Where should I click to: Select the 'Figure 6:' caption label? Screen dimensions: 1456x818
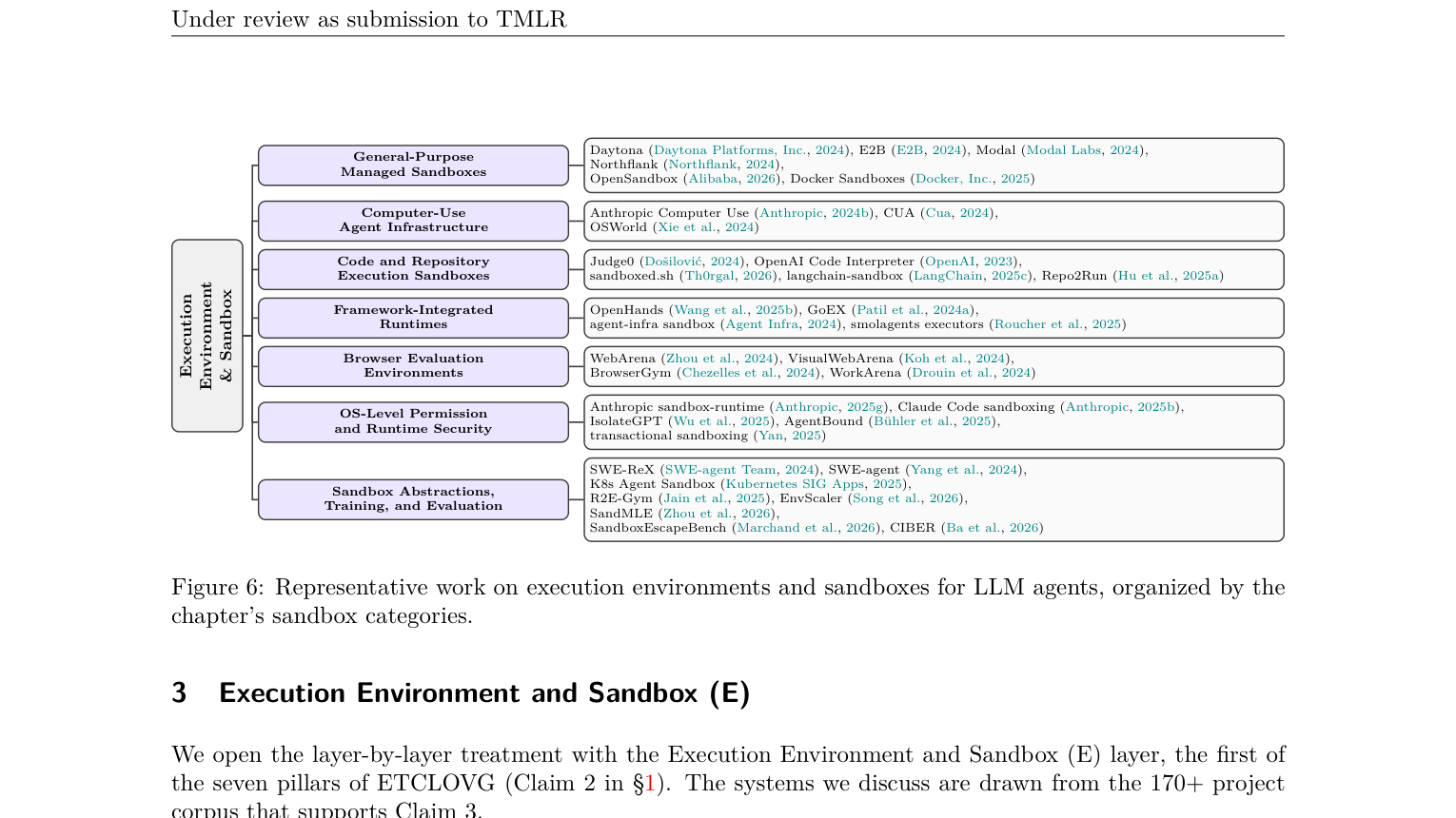pos(218,588)
